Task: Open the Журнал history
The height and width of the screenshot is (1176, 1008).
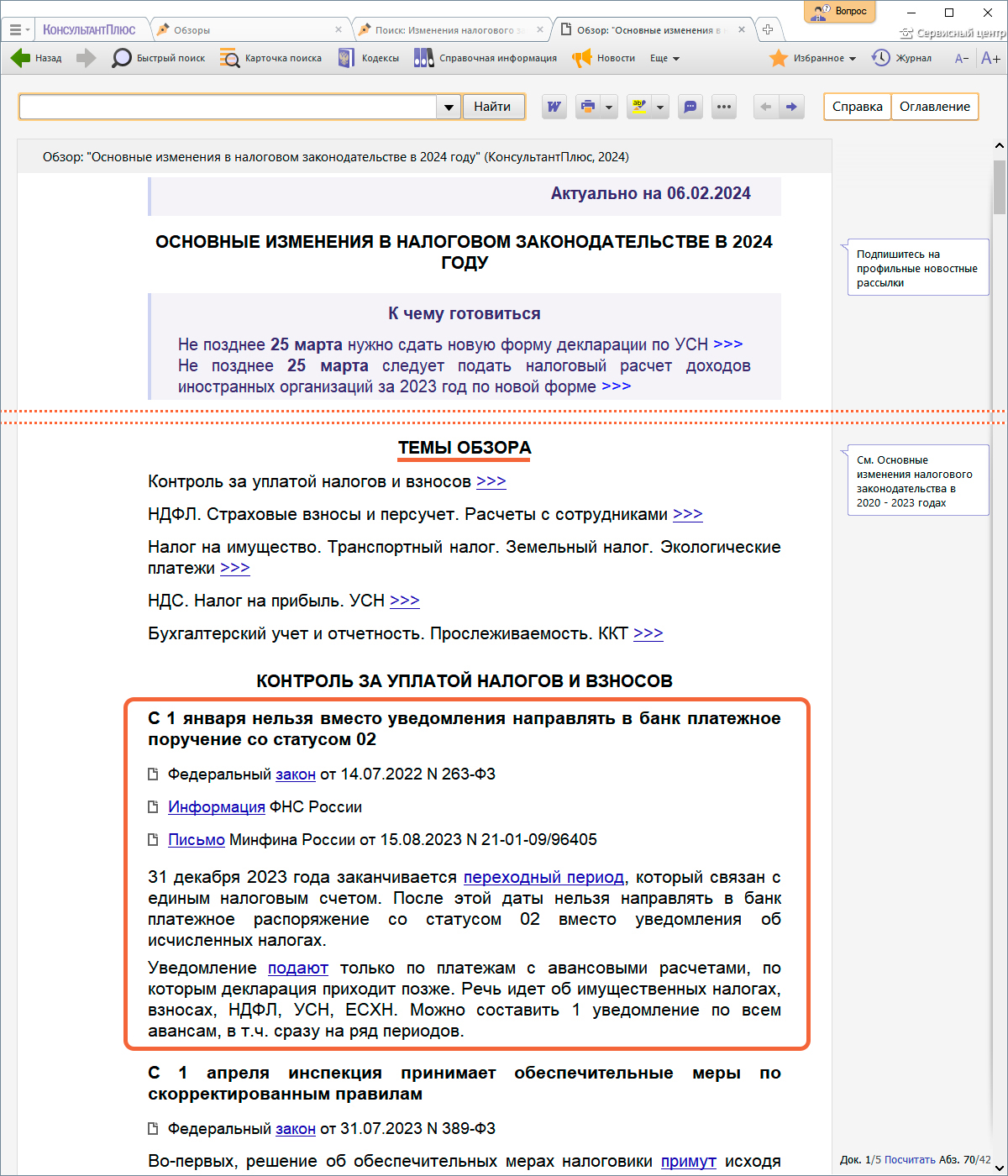Action: coord(901,58)
